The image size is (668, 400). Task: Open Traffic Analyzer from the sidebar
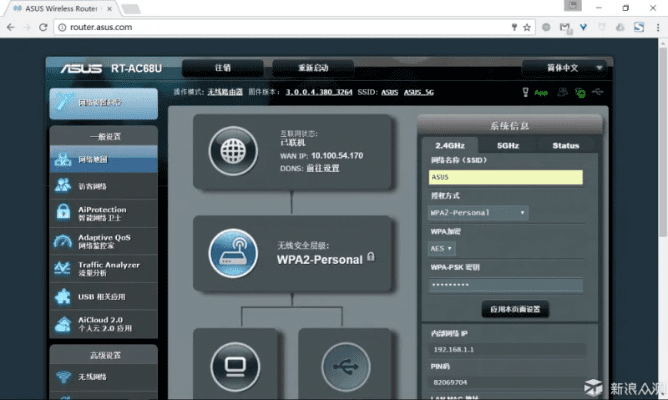tap(103, 269)
